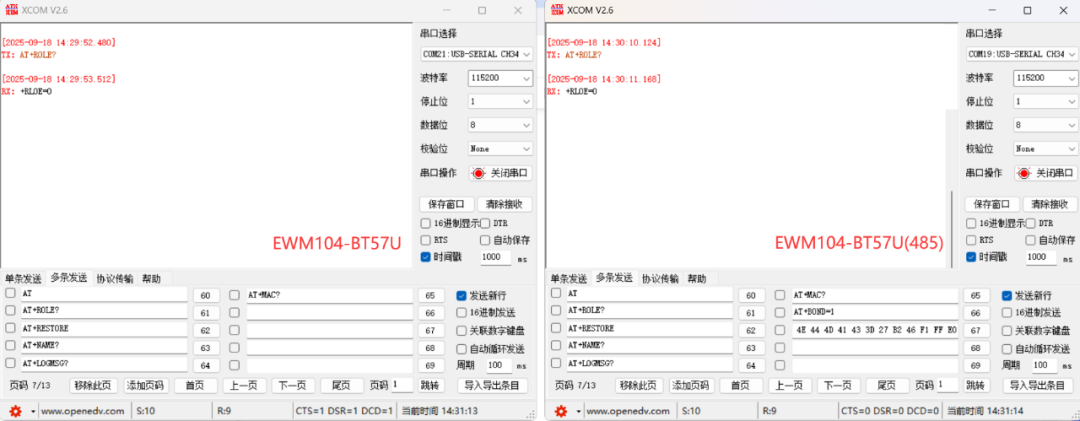Click XCOM app icon in left window title bar
The height and width of the screenshot is (421, 1080).
point(12,10)
